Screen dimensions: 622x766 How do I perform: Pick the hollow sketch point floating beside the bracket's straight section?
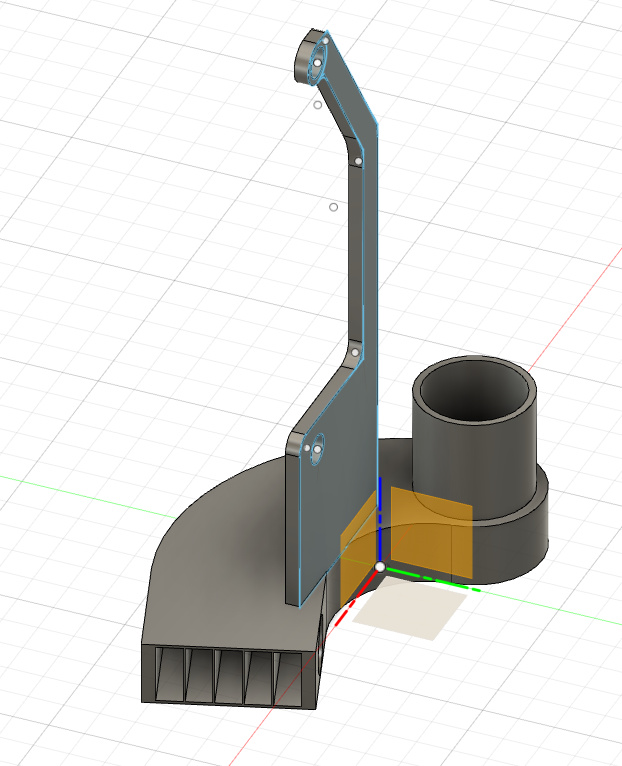click(x=333, y=207)
